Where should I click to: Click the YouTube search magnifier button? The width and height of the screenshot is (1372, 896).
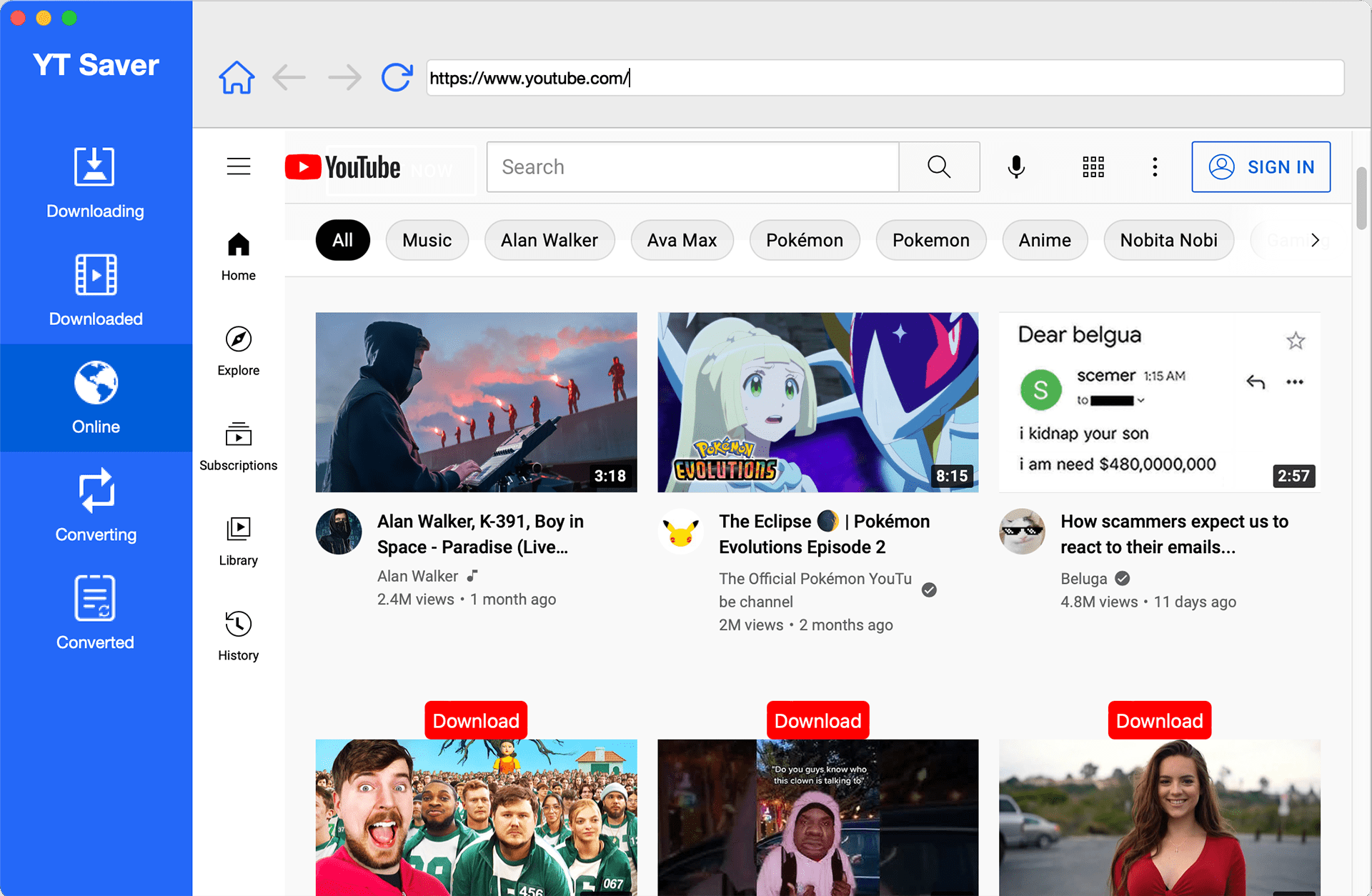[x=939, y=167]
